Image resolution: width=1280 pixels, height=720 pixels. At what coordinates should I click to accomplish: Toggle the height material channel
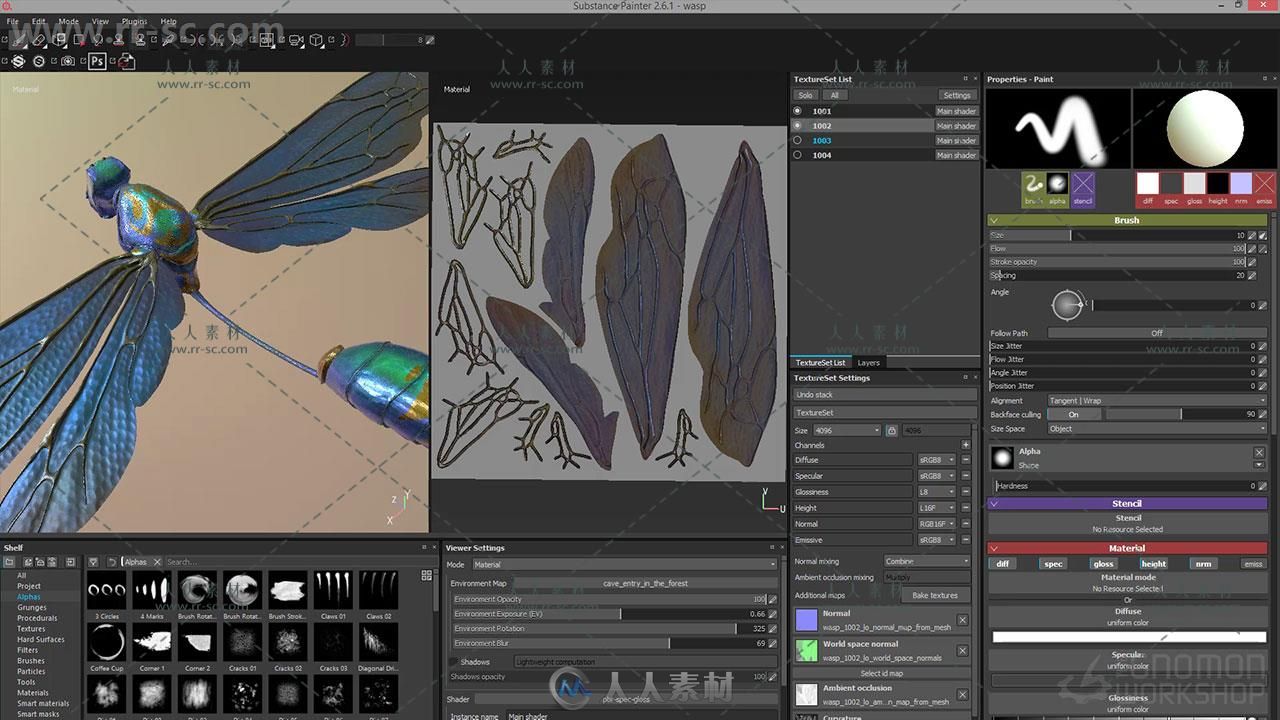click(x=1154, y=564)
